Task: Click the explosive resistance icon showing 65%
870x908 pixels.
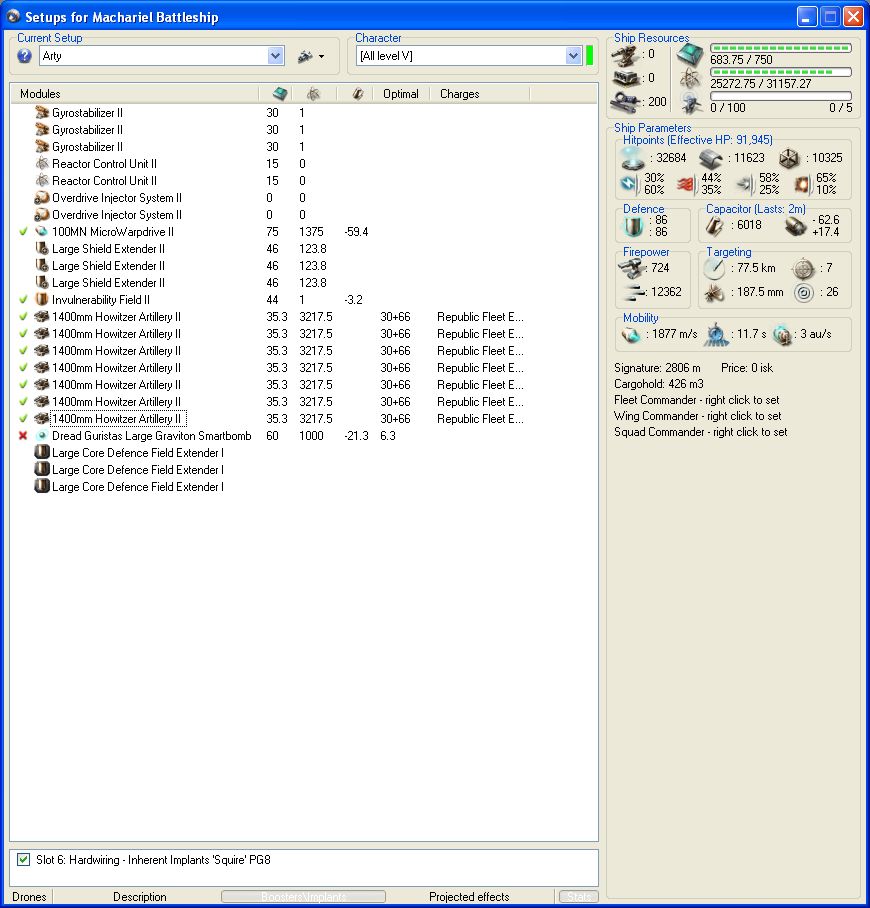Action: [803, 184]
